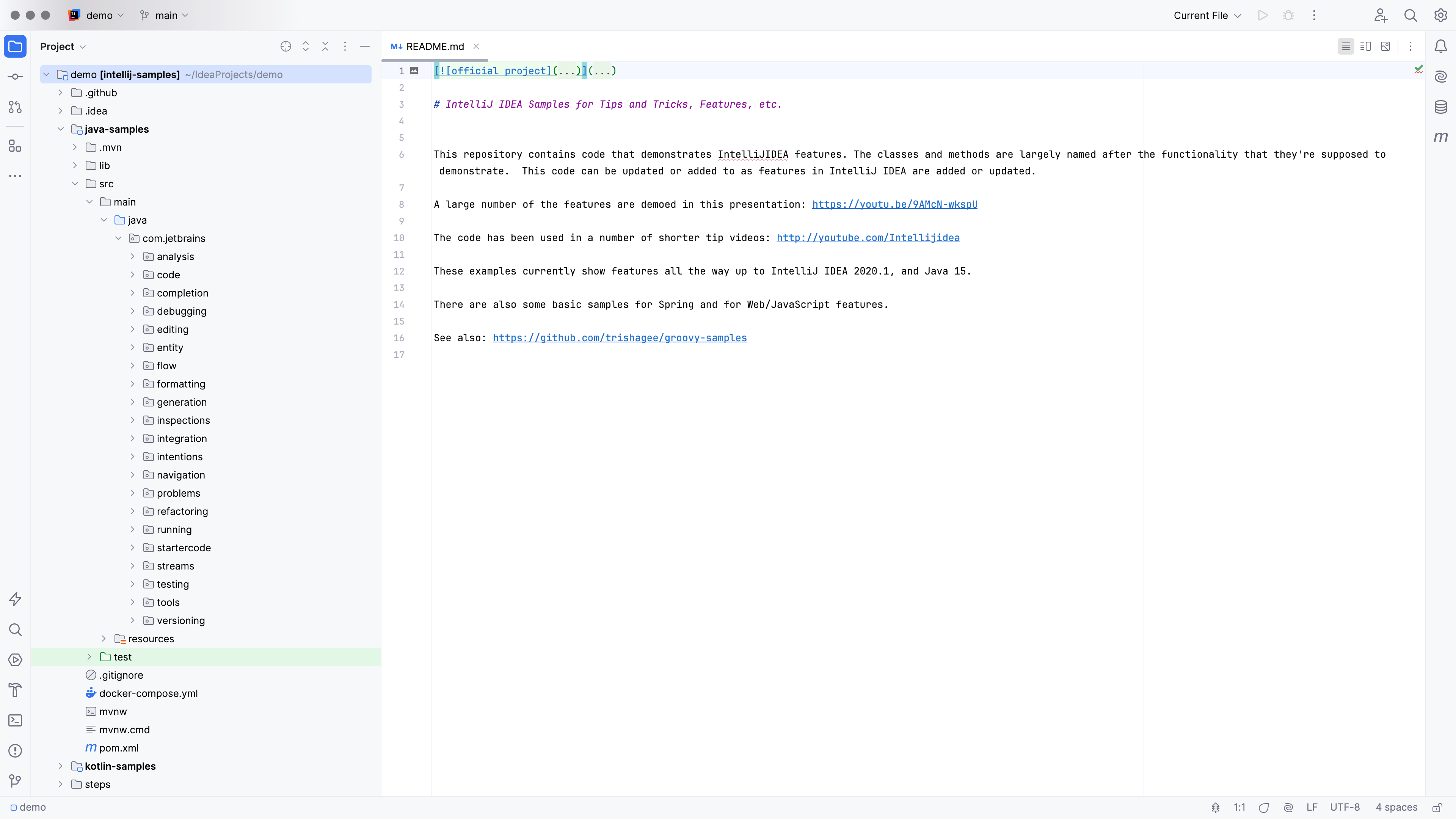
Task: Open the Pull Requests panel
Action: coord(15,107)
